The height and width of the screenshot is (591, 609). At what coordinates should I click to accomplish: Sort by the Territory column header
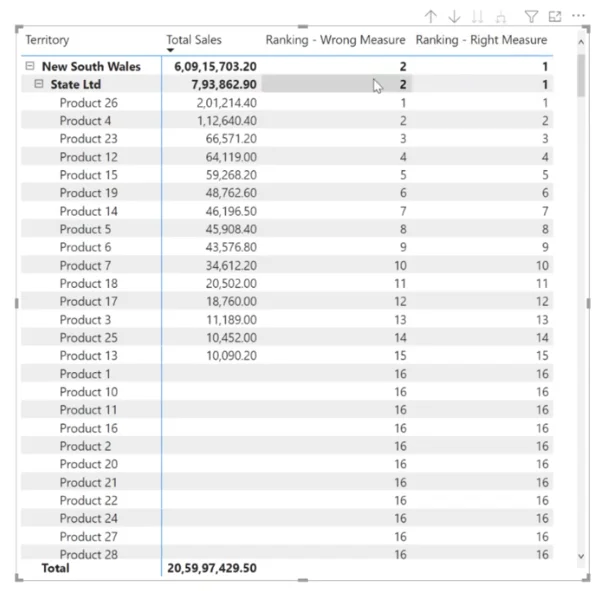(x=47, y=40)
